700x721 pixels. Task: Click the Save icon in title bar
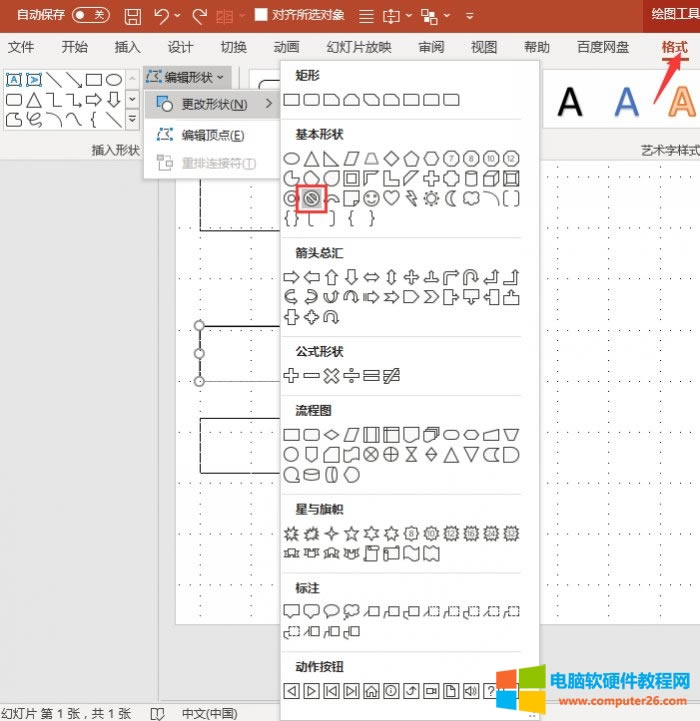[x=132, y=15]
